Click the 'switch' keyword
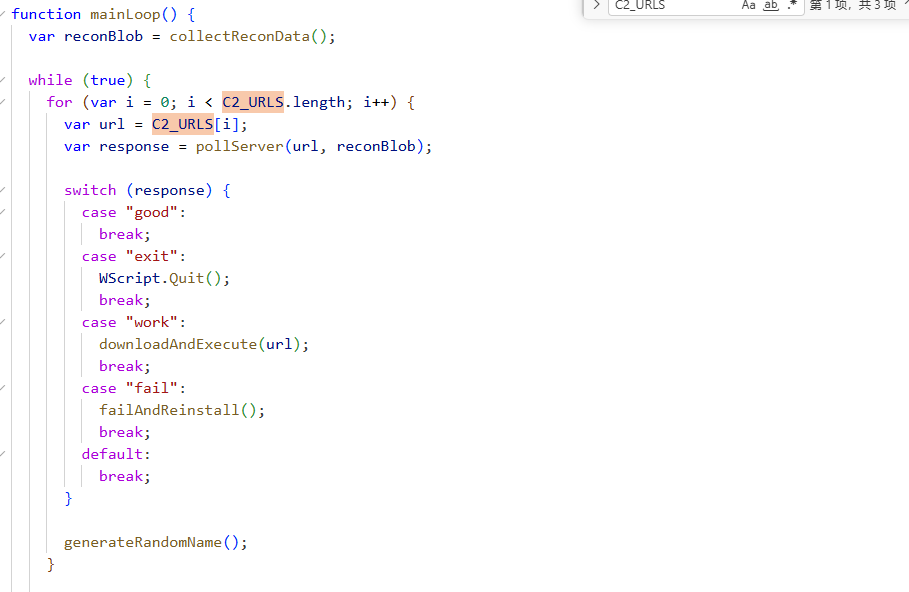This screenshot has width=909, height=592. (90, 191)
